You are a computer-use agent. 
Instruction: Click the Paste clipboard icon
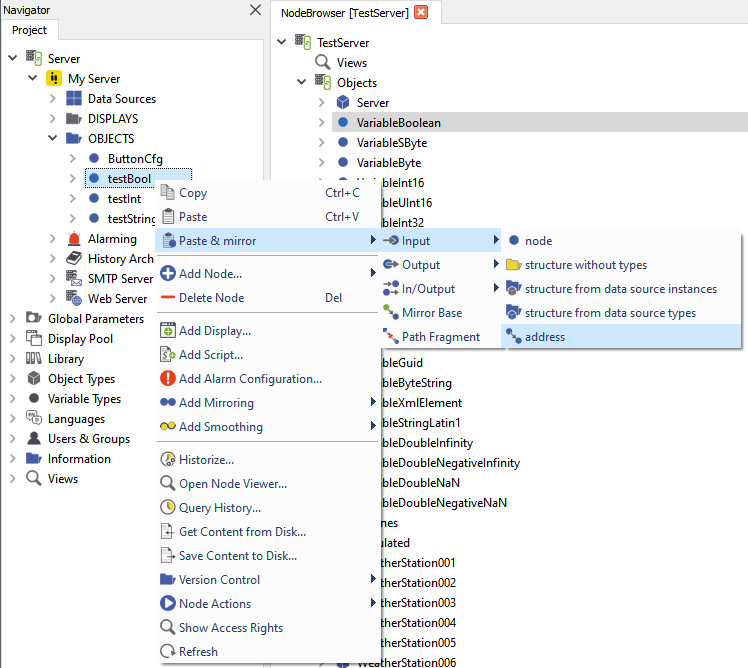(x=167, y=217)
